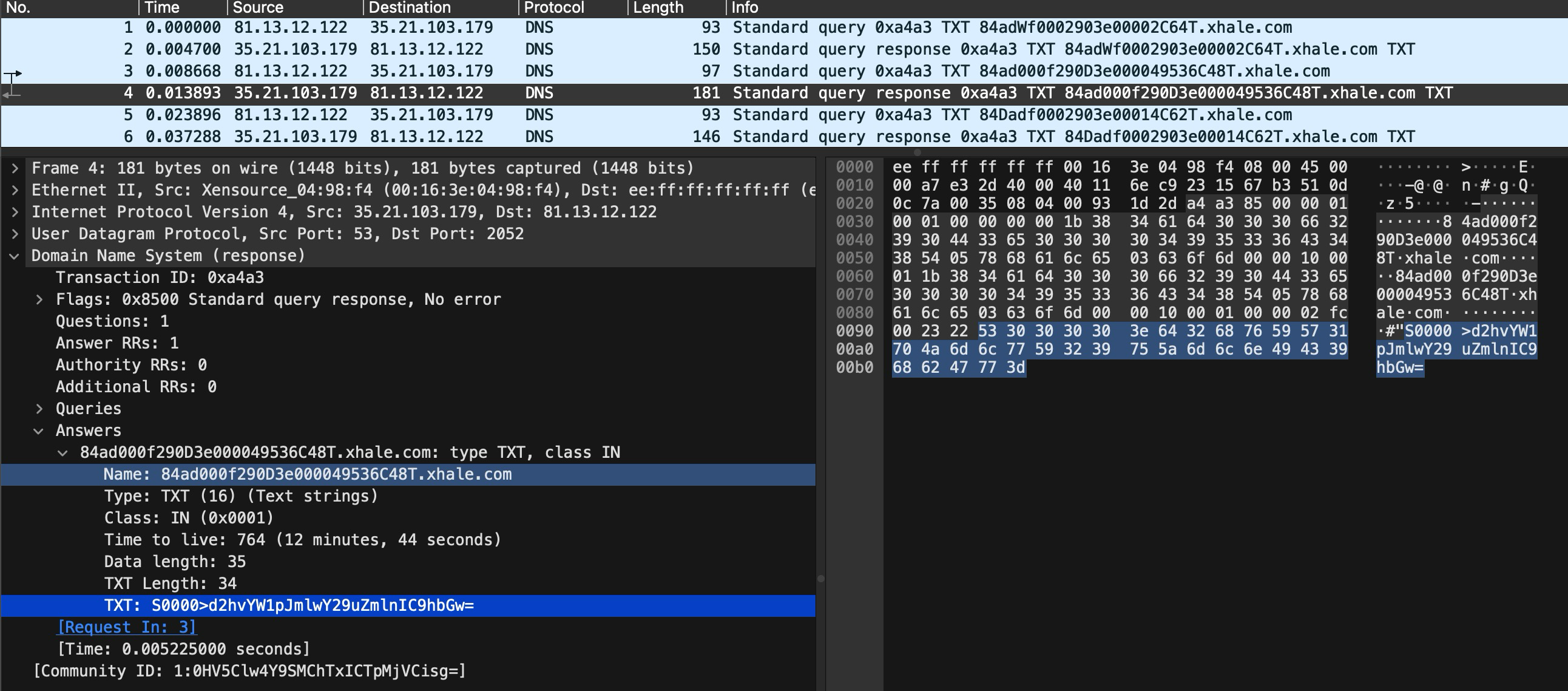Sort packets by the No. column
The image size is (1568, 691).
[x=69, y=8]
